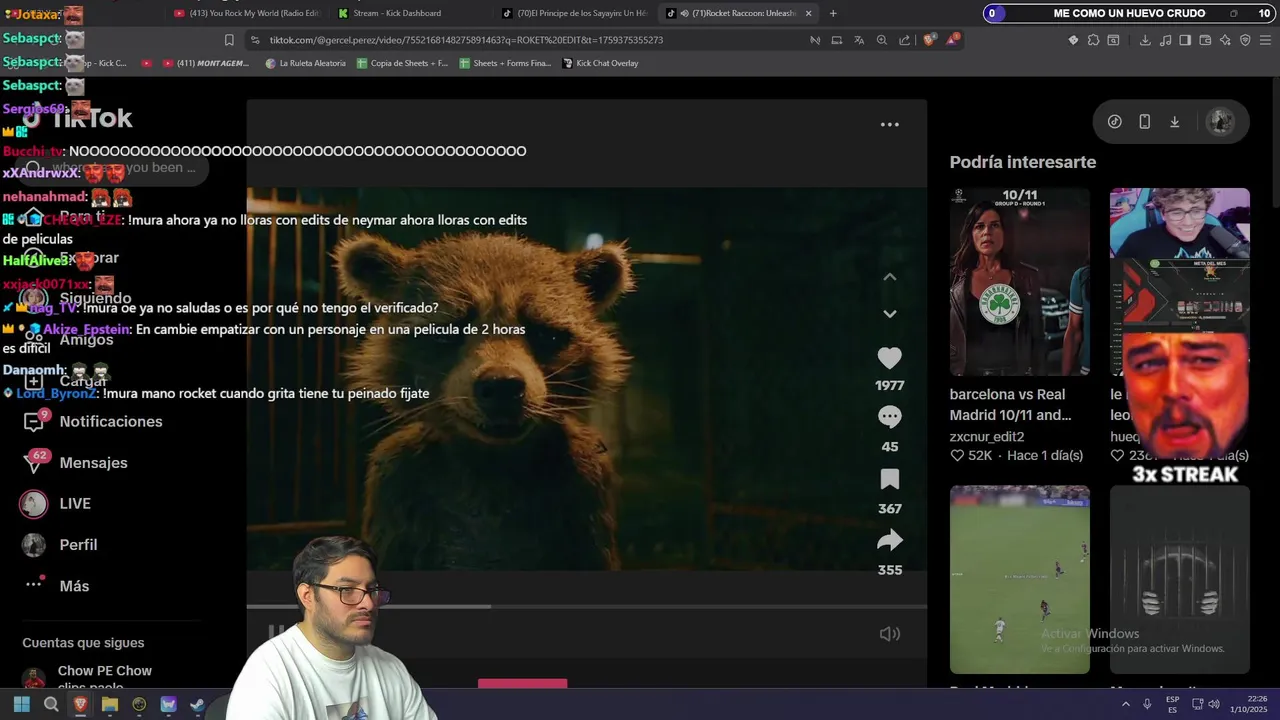
Task: Open the browser downloads icon
Action: tap(1145, 40)
